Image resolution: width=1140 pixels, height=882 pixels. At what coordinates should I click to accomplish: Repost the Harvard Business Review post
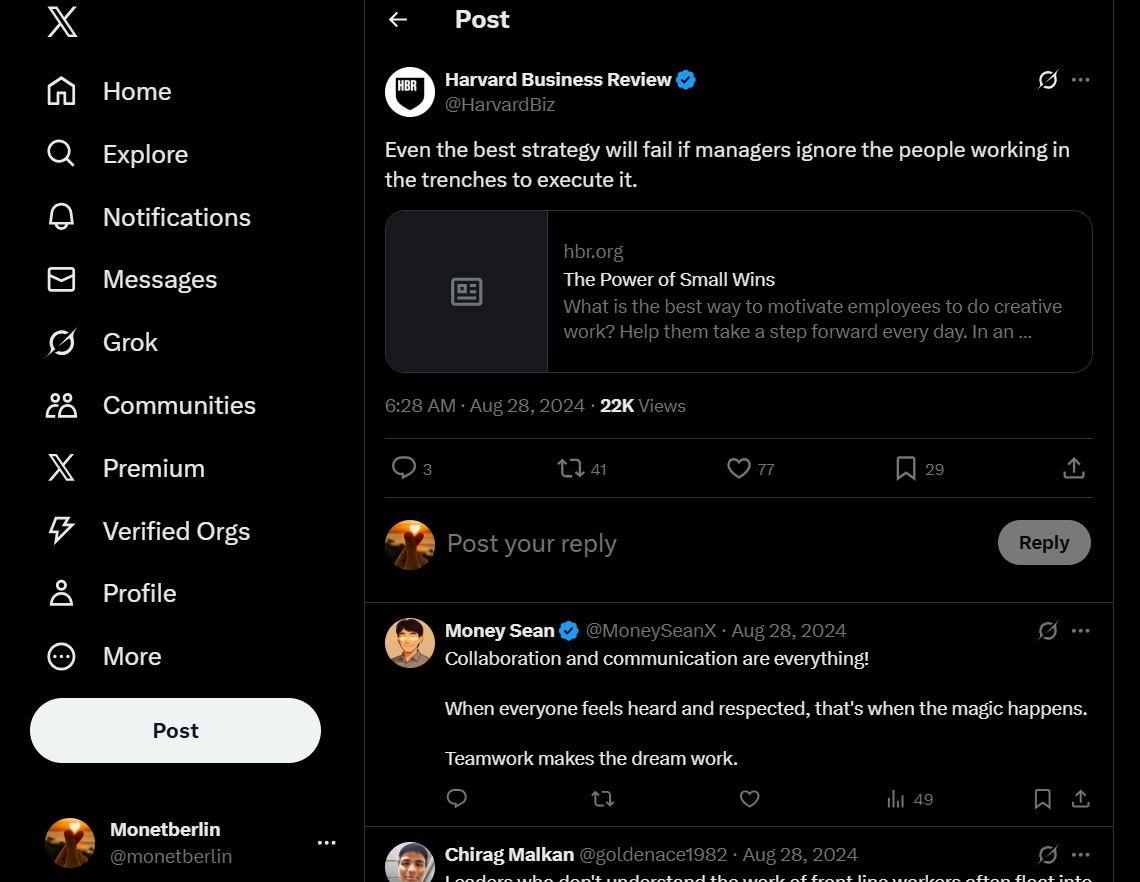click(x=571, y=468)
